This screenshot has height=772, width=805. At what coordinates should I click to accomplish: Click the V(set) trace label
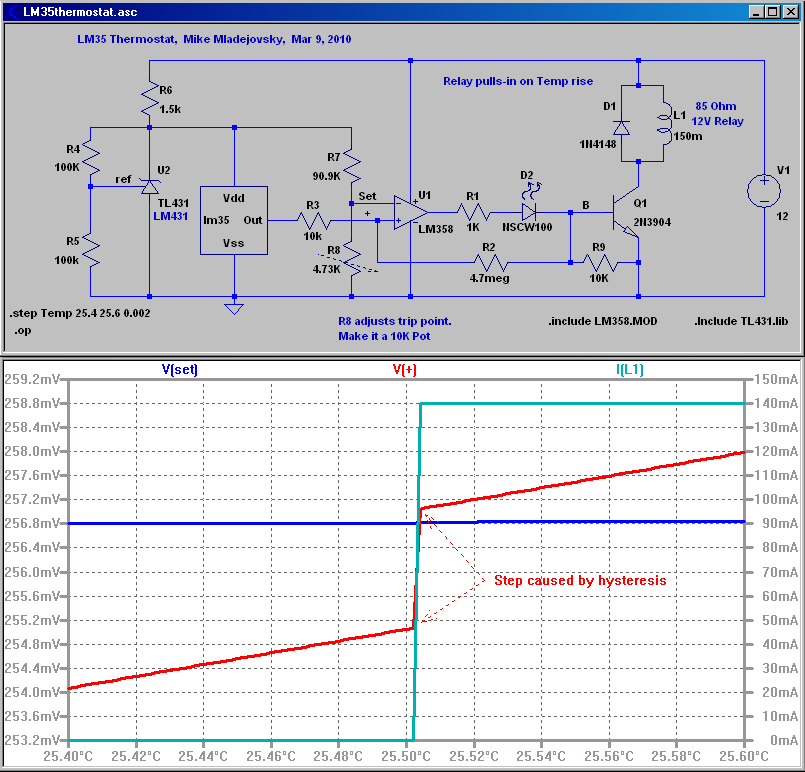click(x=180, y=369)
